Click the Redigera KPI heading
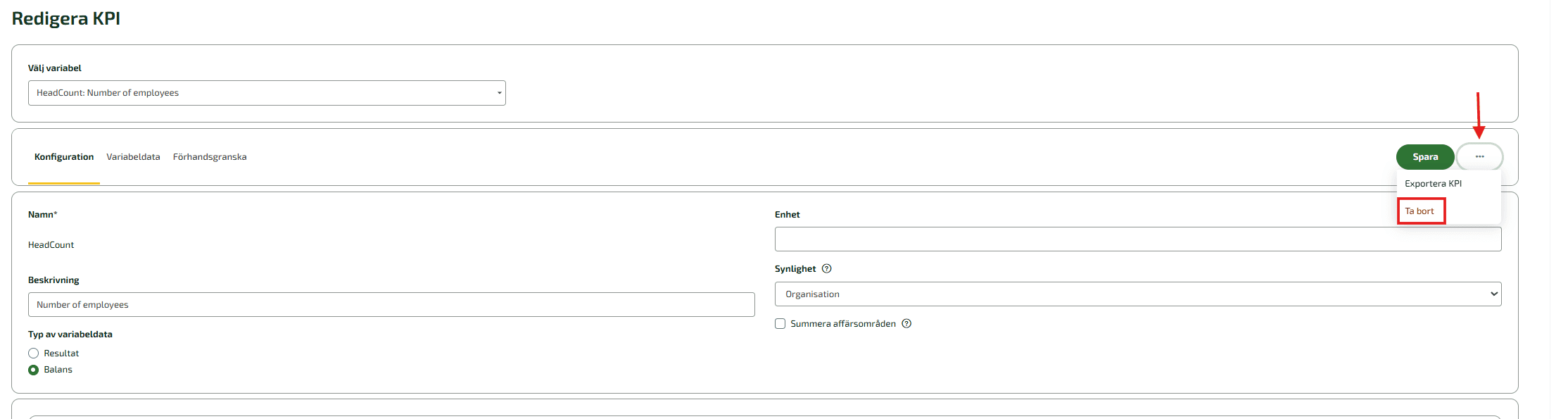Viewport: 1568px width, 419px height. point(66,18)
